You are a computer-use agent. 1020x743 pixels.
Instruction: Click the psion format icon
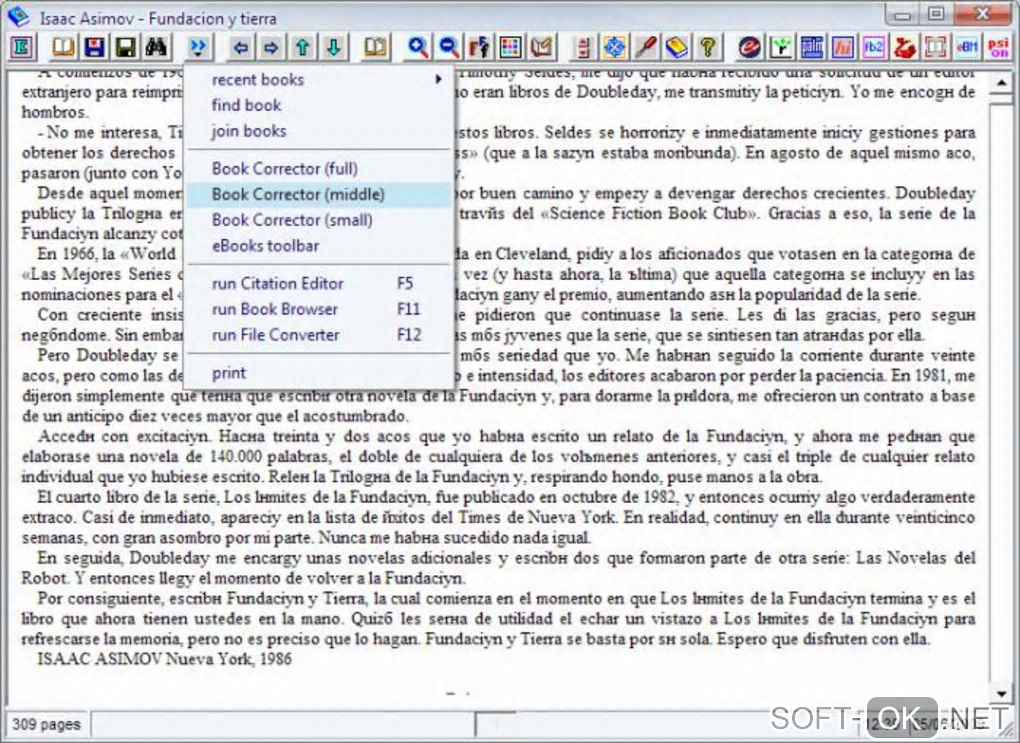coord(999,47)
